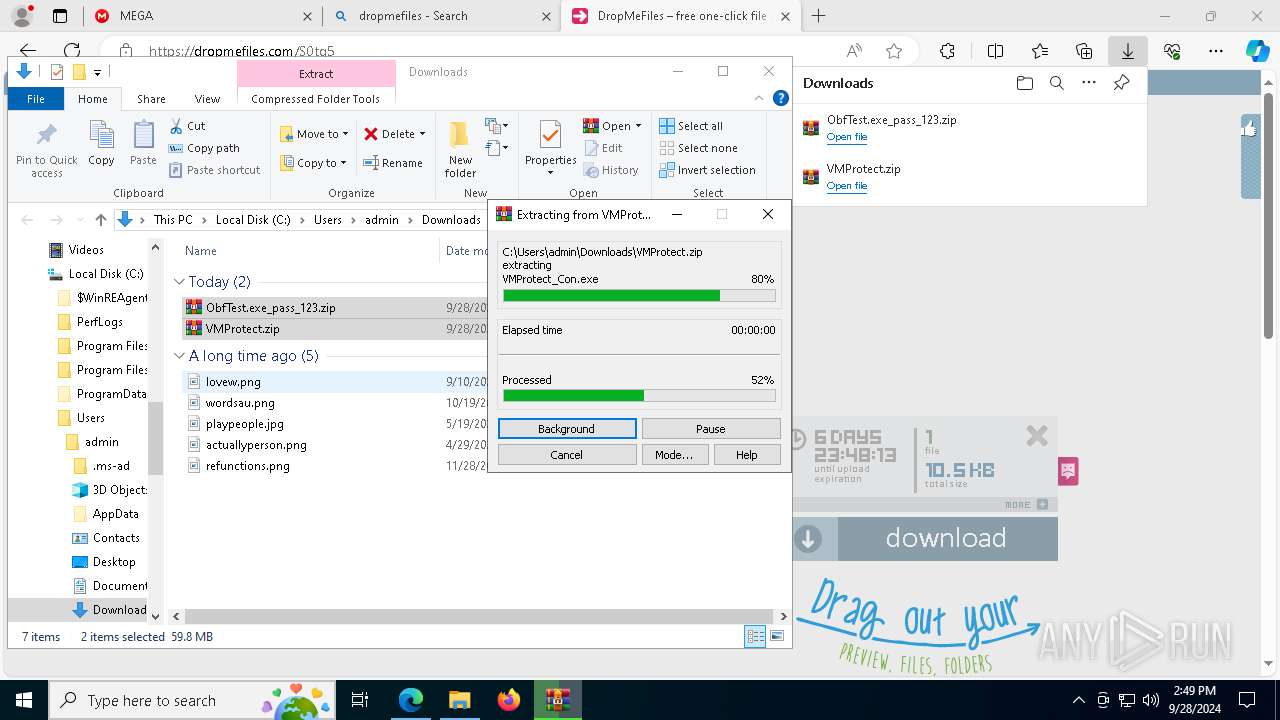Click the Rename ribbon button
This screenshot has width=1280, height=720.
pos(393,163)
